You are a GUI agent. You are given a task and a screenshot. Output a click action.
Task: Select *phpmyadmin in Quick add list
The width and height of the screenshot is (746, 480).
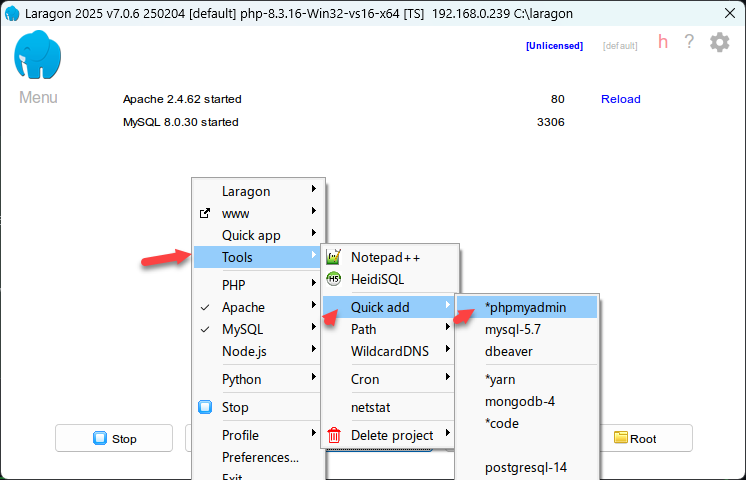(x=525, y=307)
